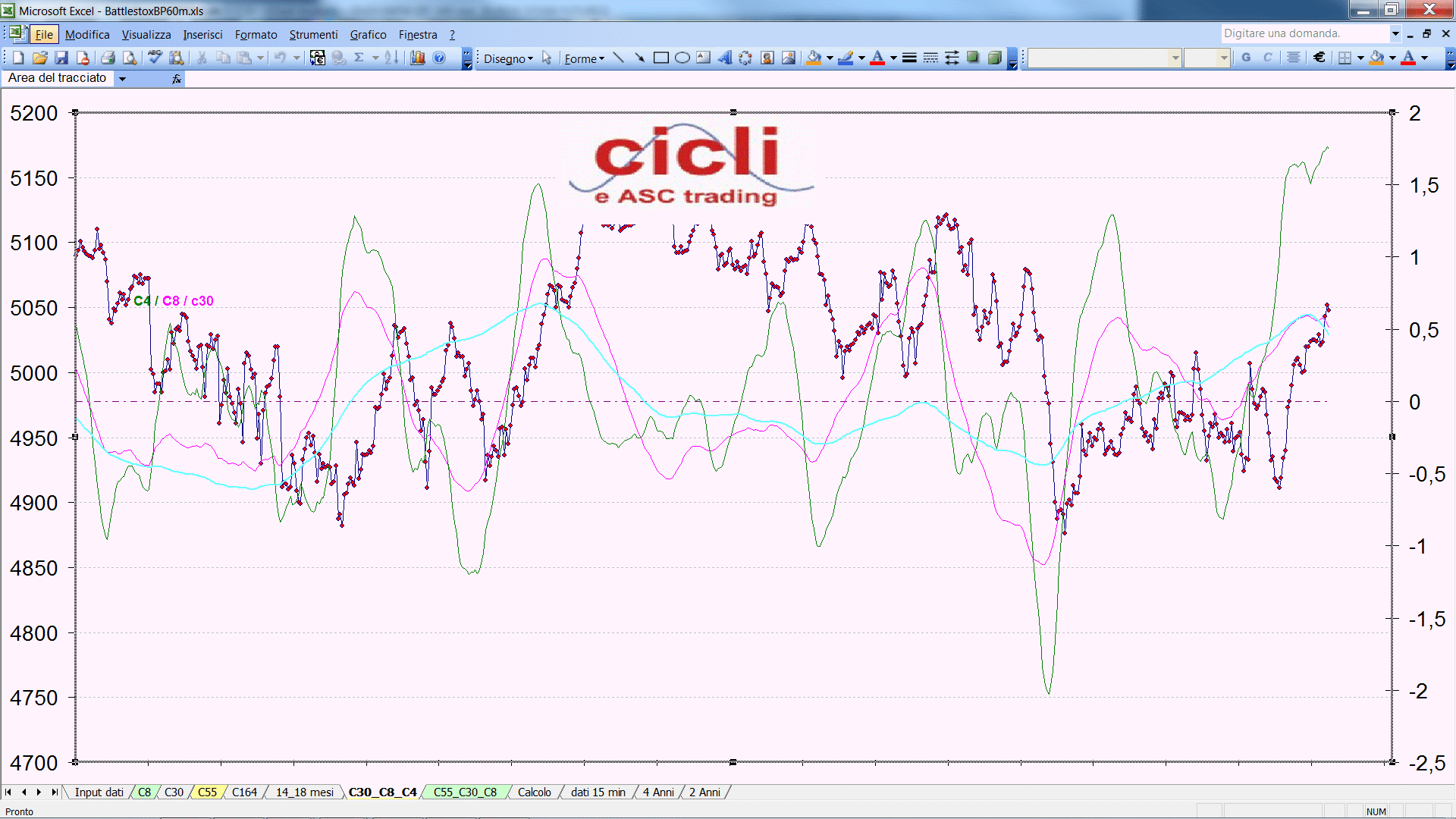Select the Arrow drawing tool
This screenshot has width=1456, height=819.
[639, 58]
